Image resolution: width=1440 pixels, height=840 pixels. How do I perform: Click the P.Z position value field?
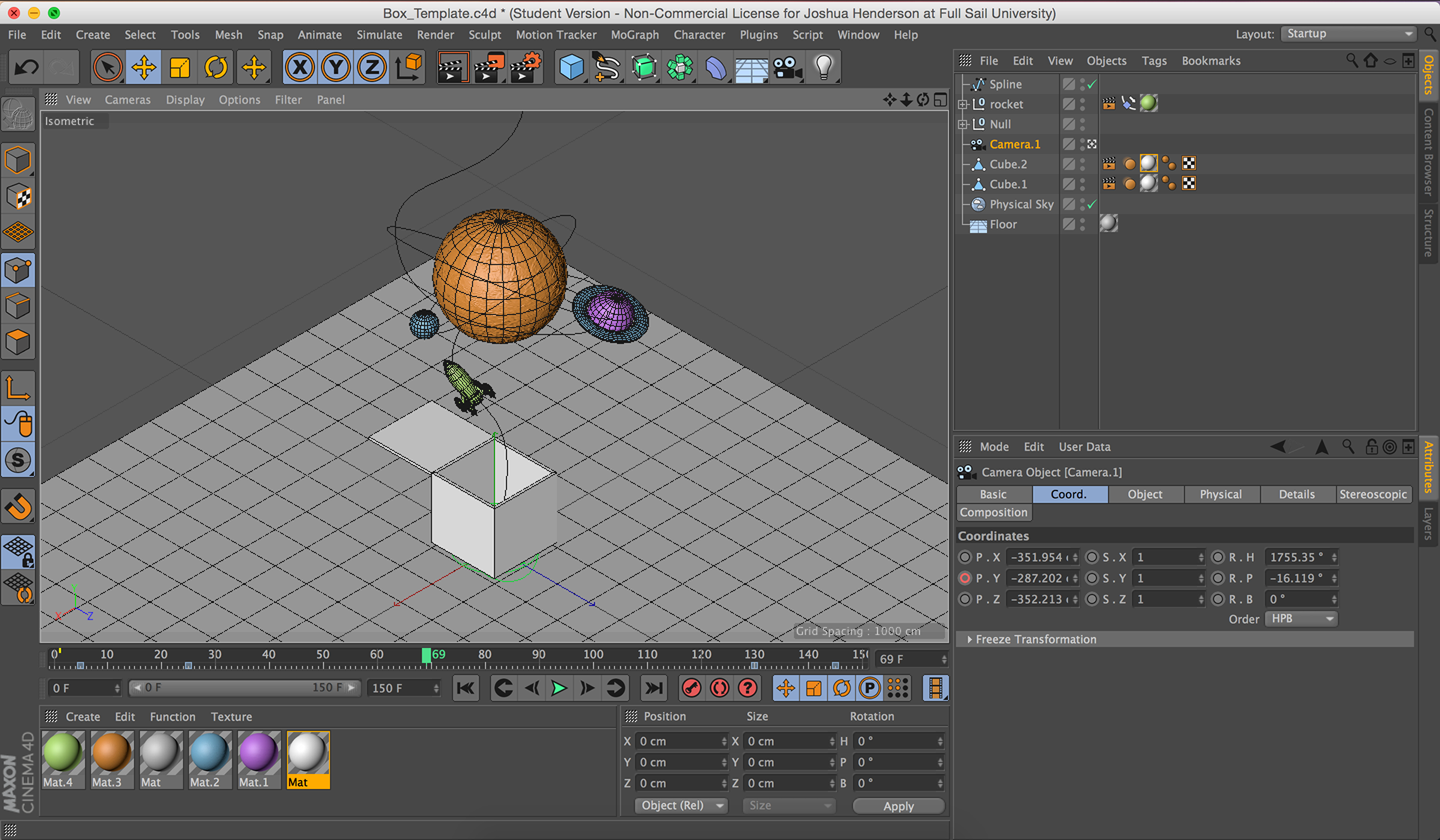pos(1042,599)
